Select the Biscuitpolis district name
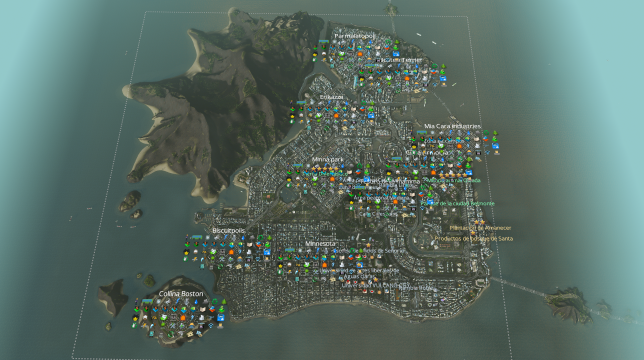Screen dimensions: 644x360 click(x=228, y=231)
